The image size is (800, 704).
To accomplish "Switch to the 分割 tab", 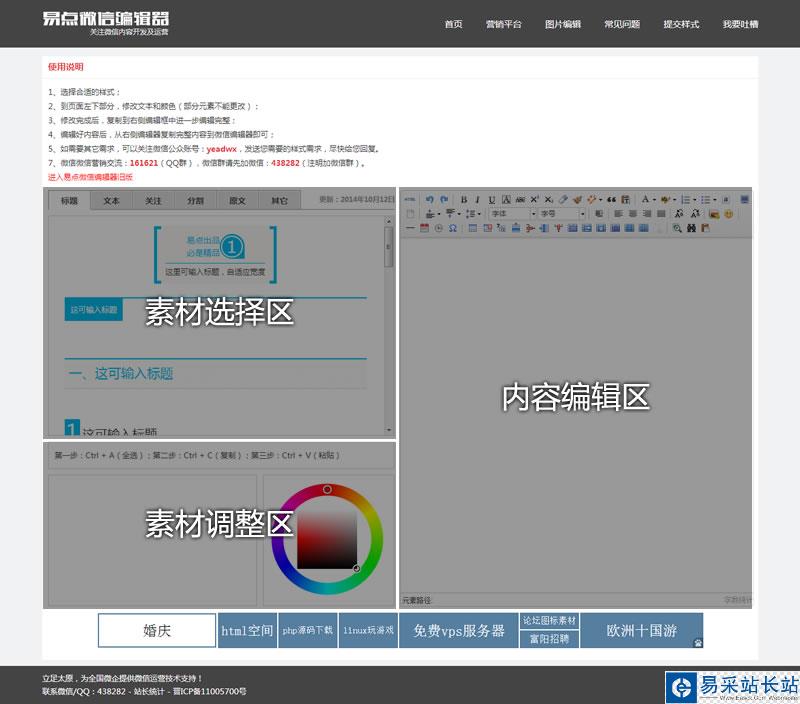I will coord(195,200).
